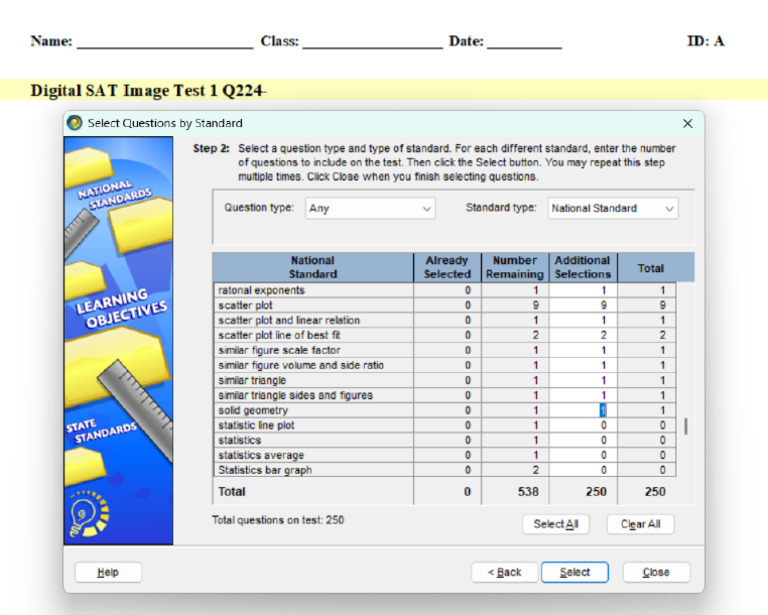768x615 pixels.
Task: Click the Number Remaining column header
Action: [515, 267]
